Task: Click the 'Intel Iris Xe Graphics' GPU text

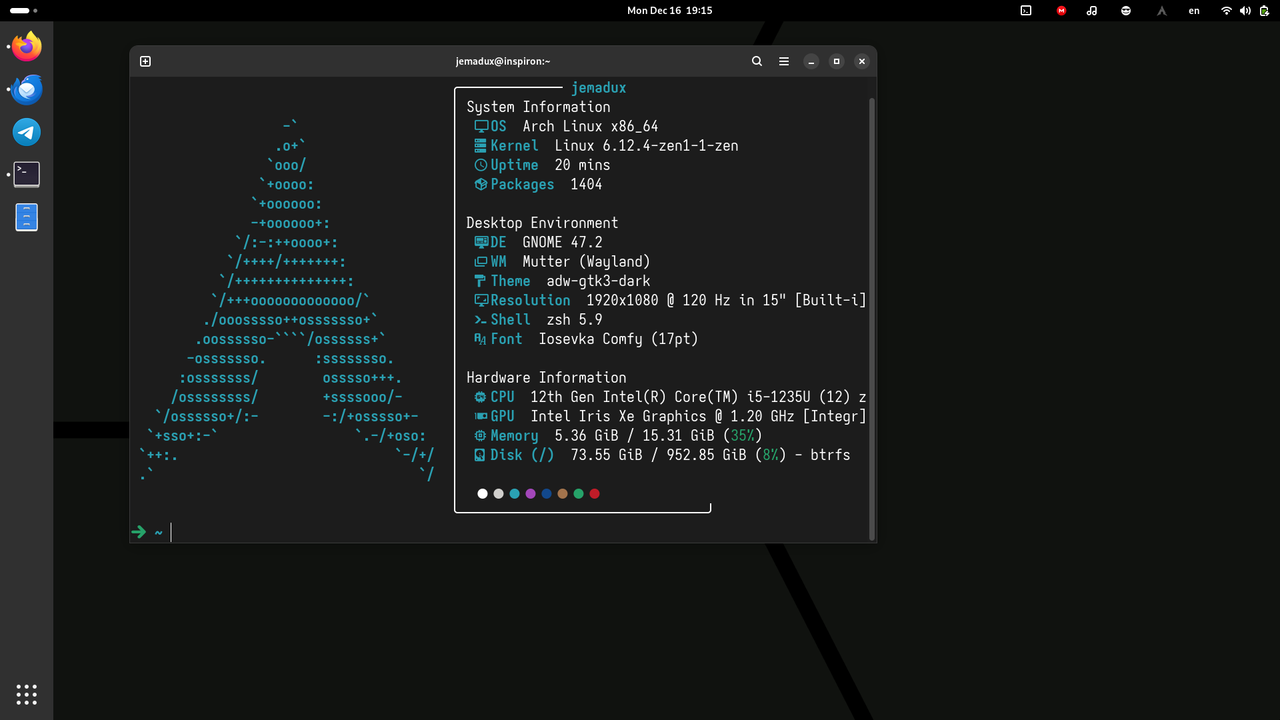Action: (x=618, y=417)
